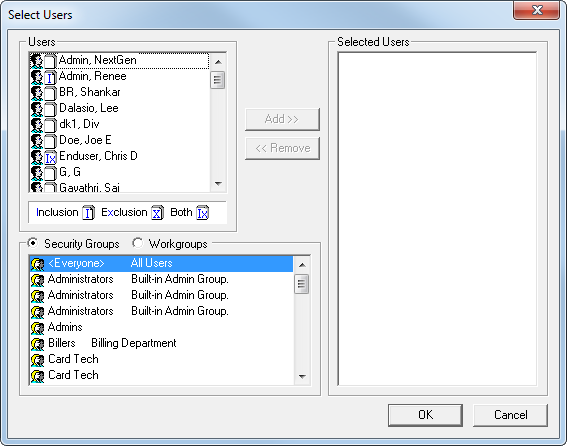Confirm selection with the OK button

pyautogui.click(x=425, y=415)
